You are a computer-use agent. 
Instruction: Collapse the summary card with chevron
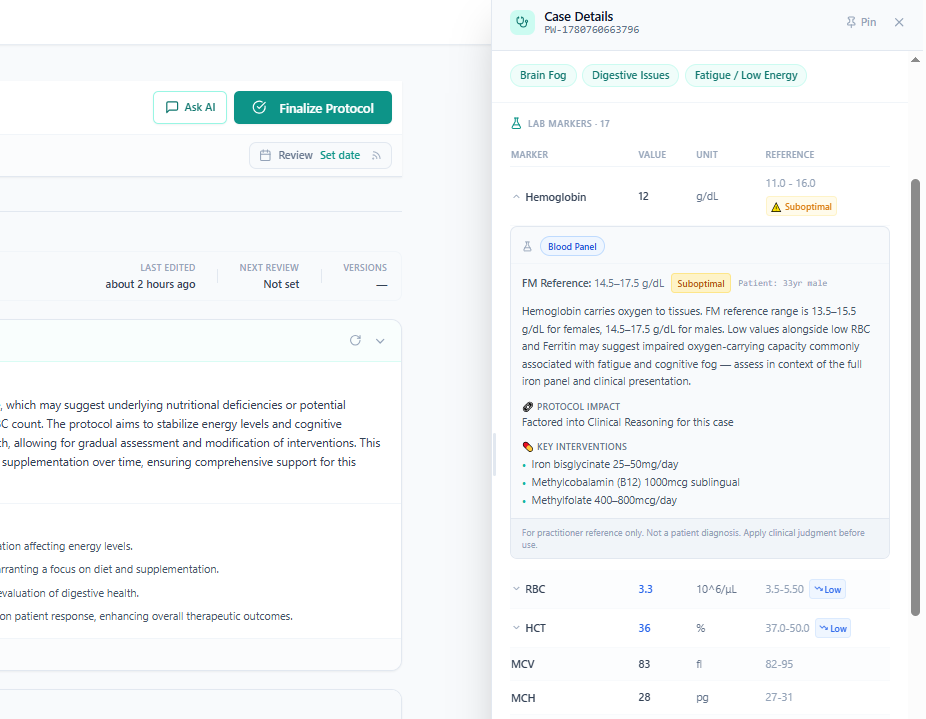tap(380, 341)
